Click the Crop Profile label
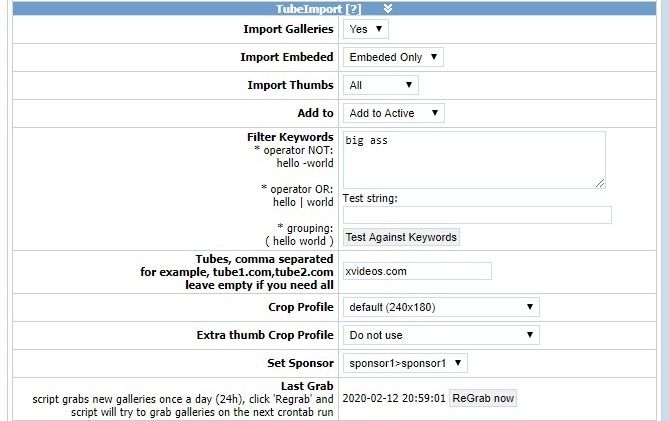This screenshot has width=669, height=421. [x=301, y=307]
